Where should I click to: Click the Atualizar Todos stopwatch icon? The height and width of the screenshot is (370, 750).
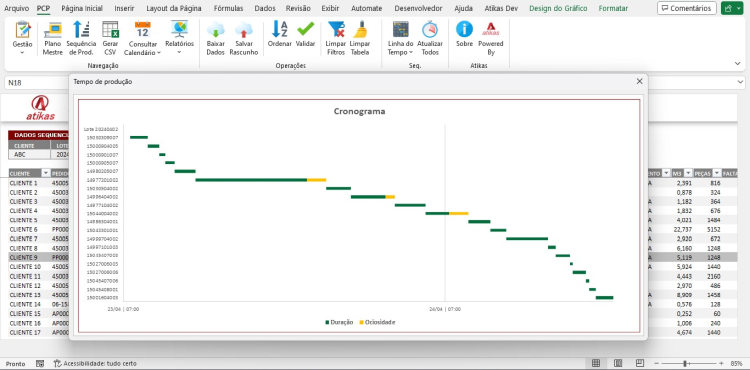coord(430,30)
